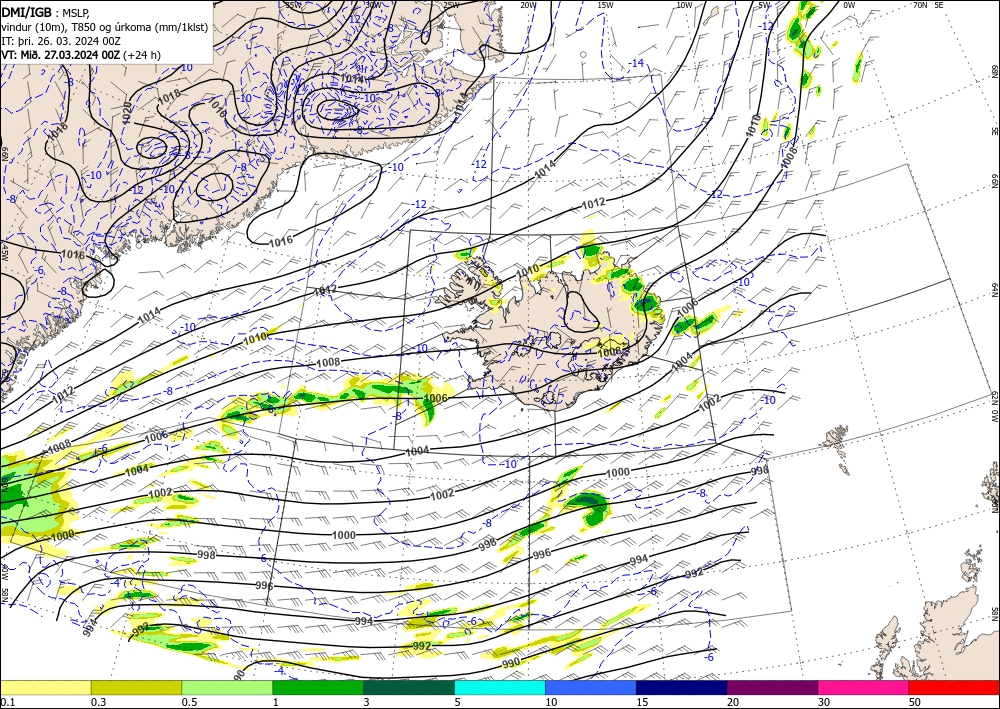Screen dimensions: 1000x709
Task: Click the '-14' temperature contour label
Action: [x=635, y=63]
